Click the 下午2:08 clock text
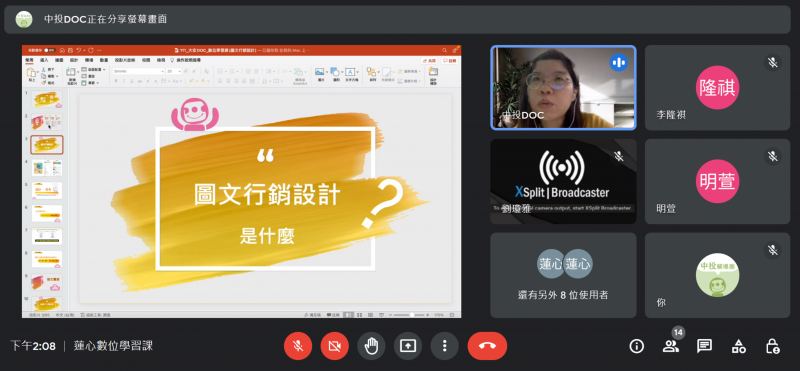Viewport: 800px width, 371px height. 33,346
